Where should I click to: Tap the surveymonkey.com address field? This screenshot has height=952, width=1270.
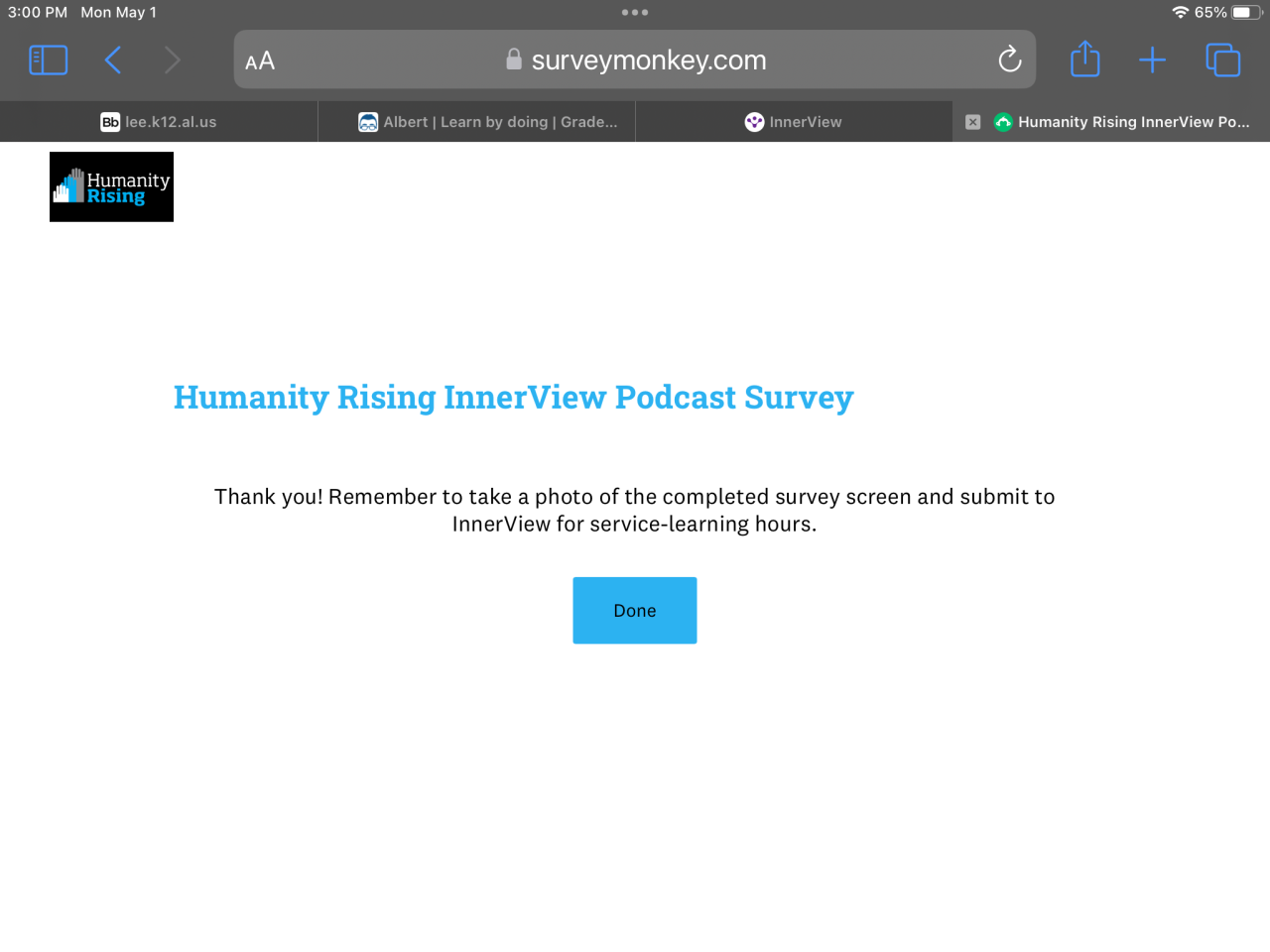[635, 59]
